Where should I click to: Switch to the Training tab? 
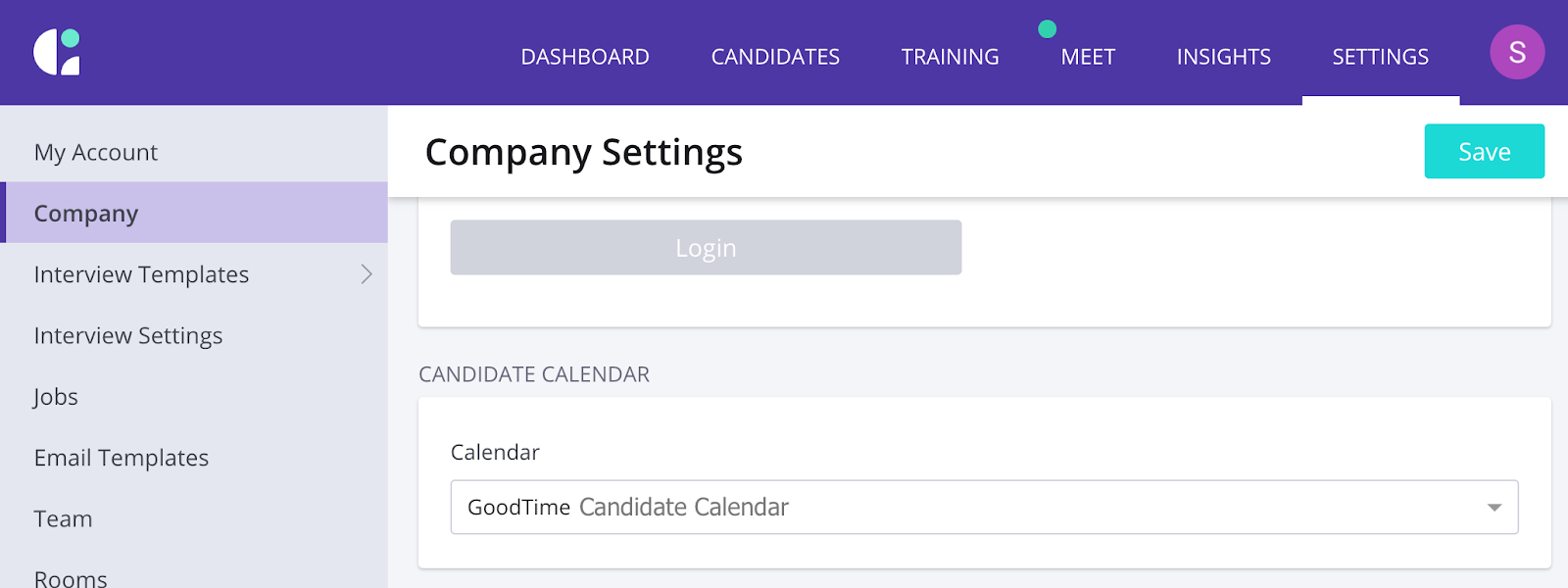[950, 57]
